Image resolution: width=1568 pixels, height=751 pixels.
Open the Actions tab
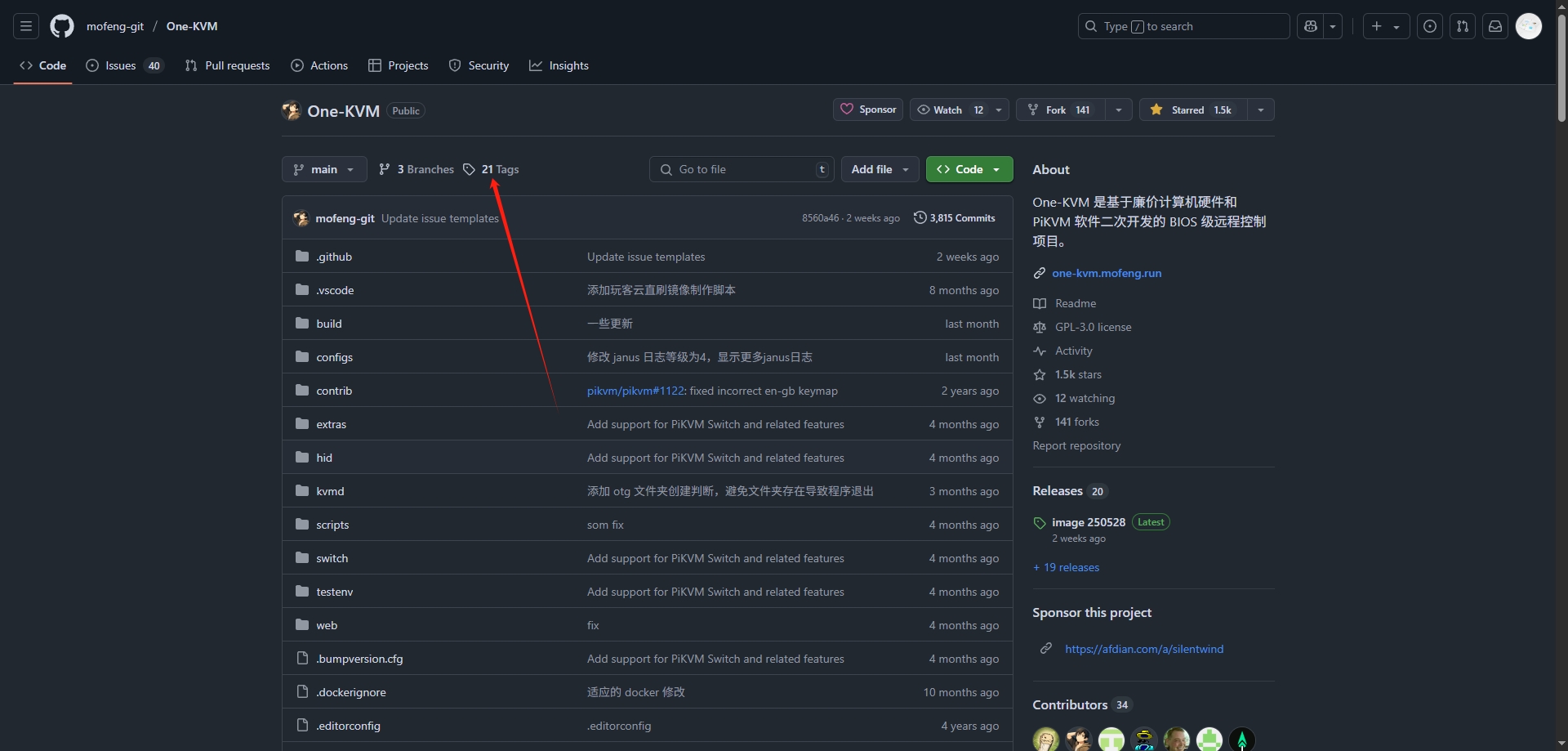coord(319,65)
